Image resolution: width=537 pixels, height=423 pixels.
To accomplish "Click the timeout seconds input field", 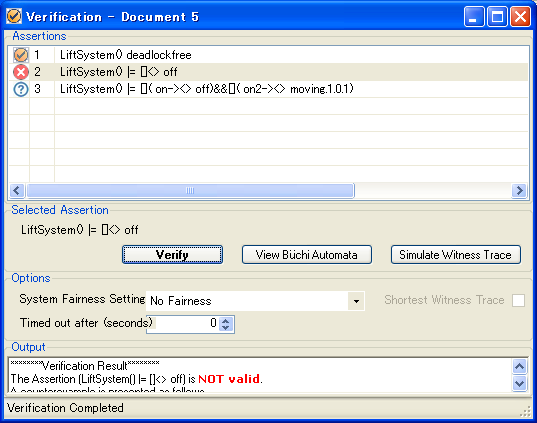I will (185, 324).
